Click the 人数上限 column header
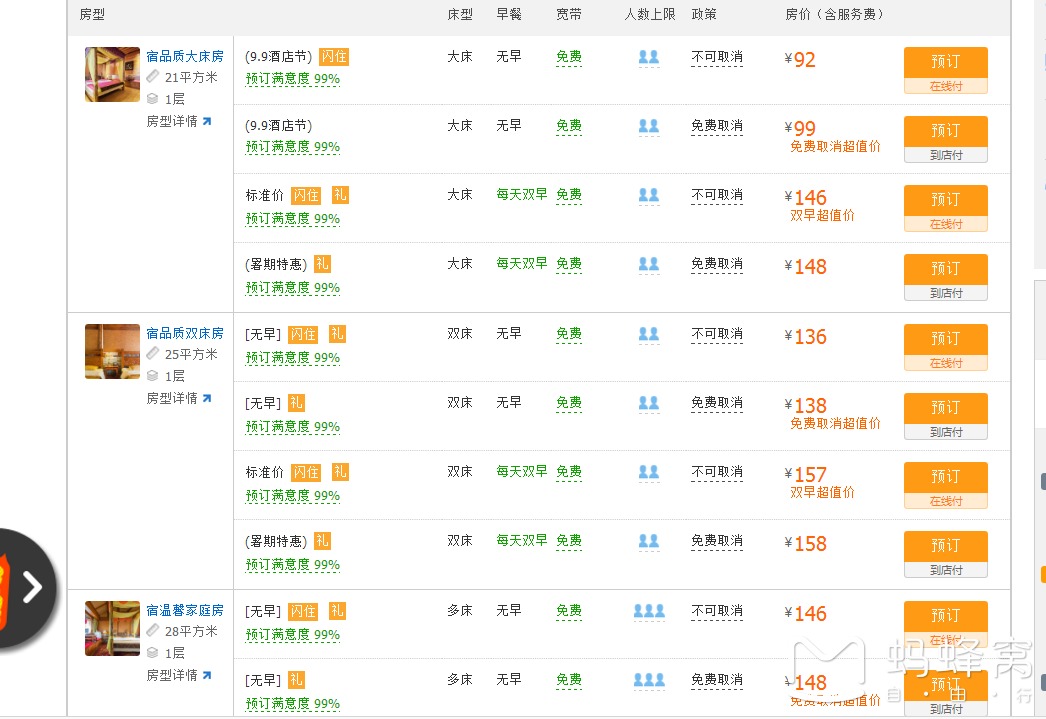1046x719 pixels. (650, 14)
